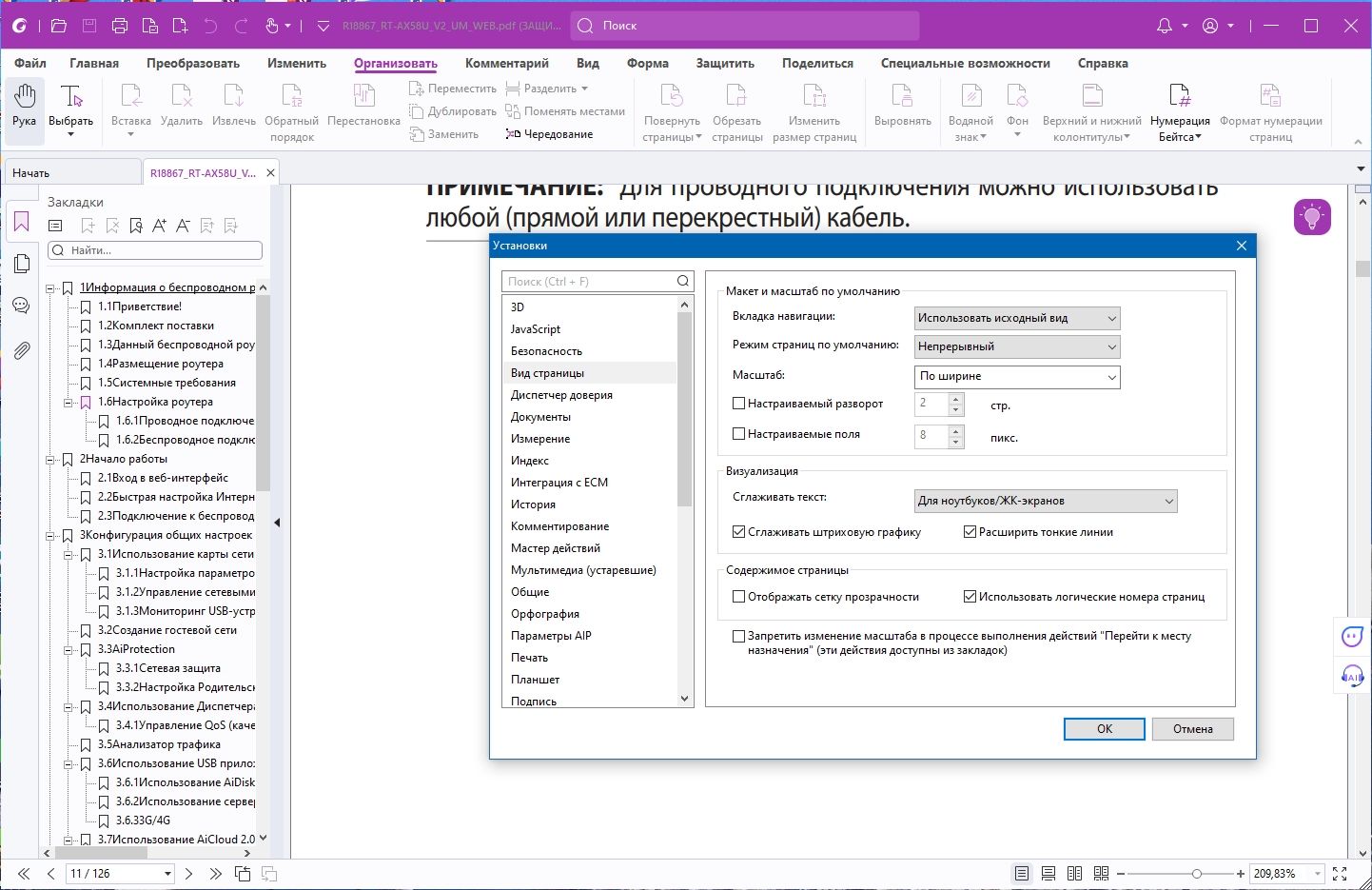Screen dimensions: 1372x890
Task: Open the comments panel in sidebar
Action: (21, 306)
